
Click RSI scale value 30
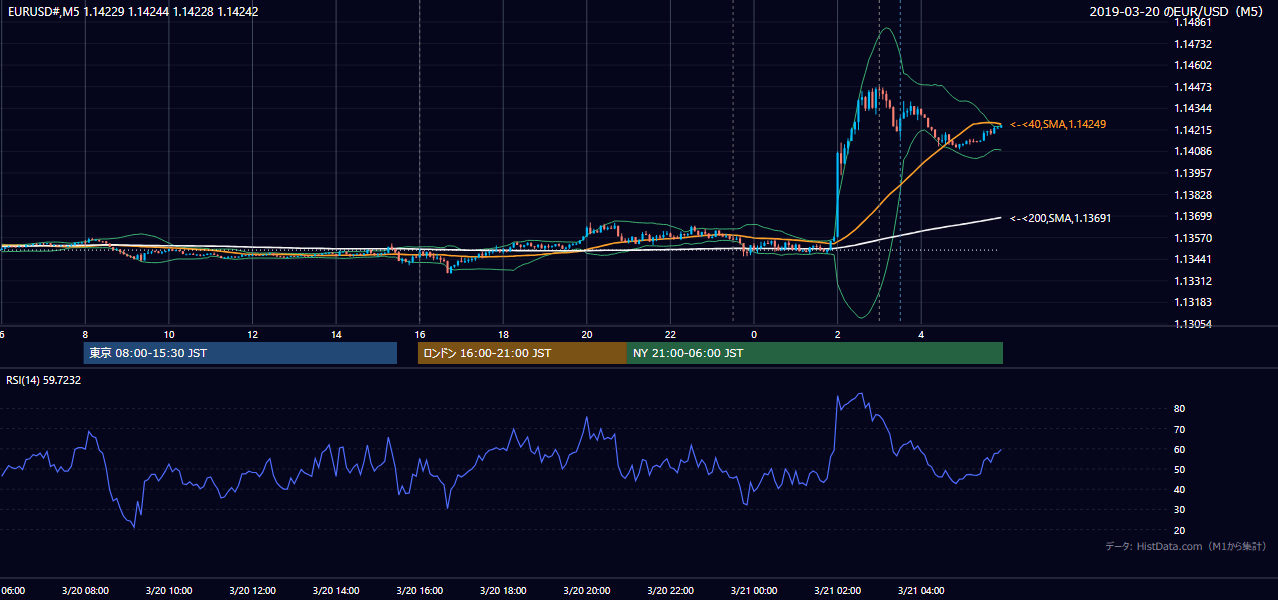tap(1180, 510)
